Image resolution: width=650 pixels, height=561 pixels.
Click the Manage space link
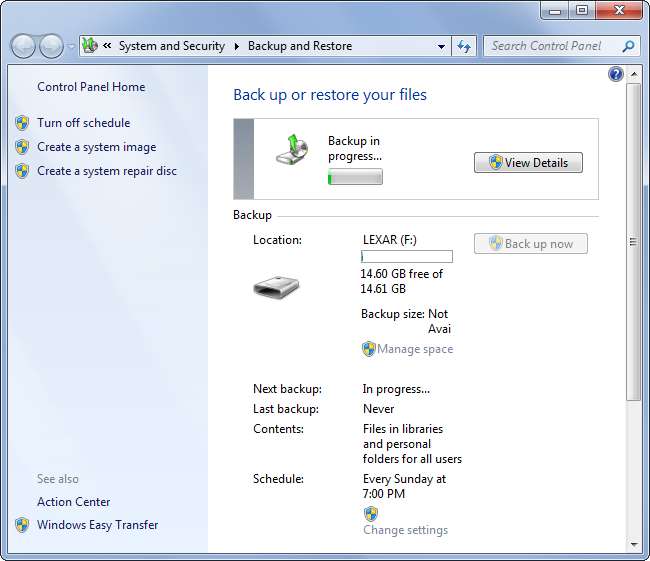coord(415,349)
